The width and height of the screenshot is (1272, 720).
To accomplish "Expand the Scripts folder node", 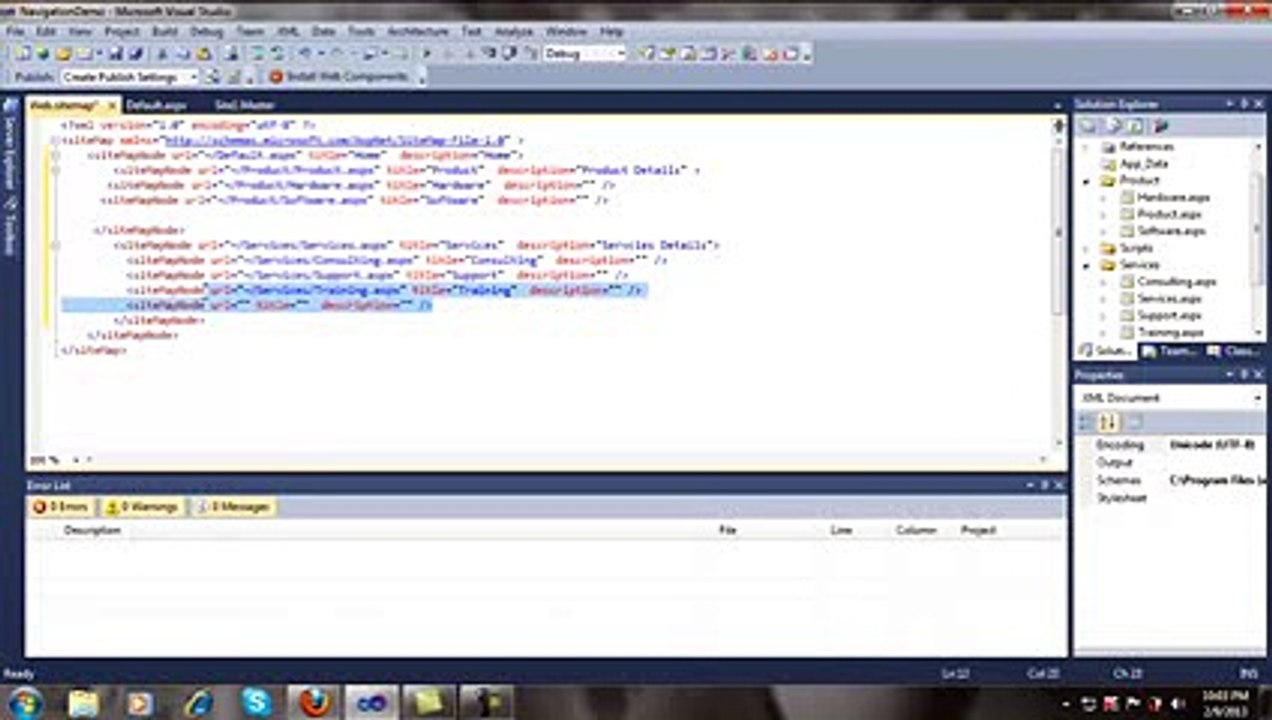I will point(1087,248).
